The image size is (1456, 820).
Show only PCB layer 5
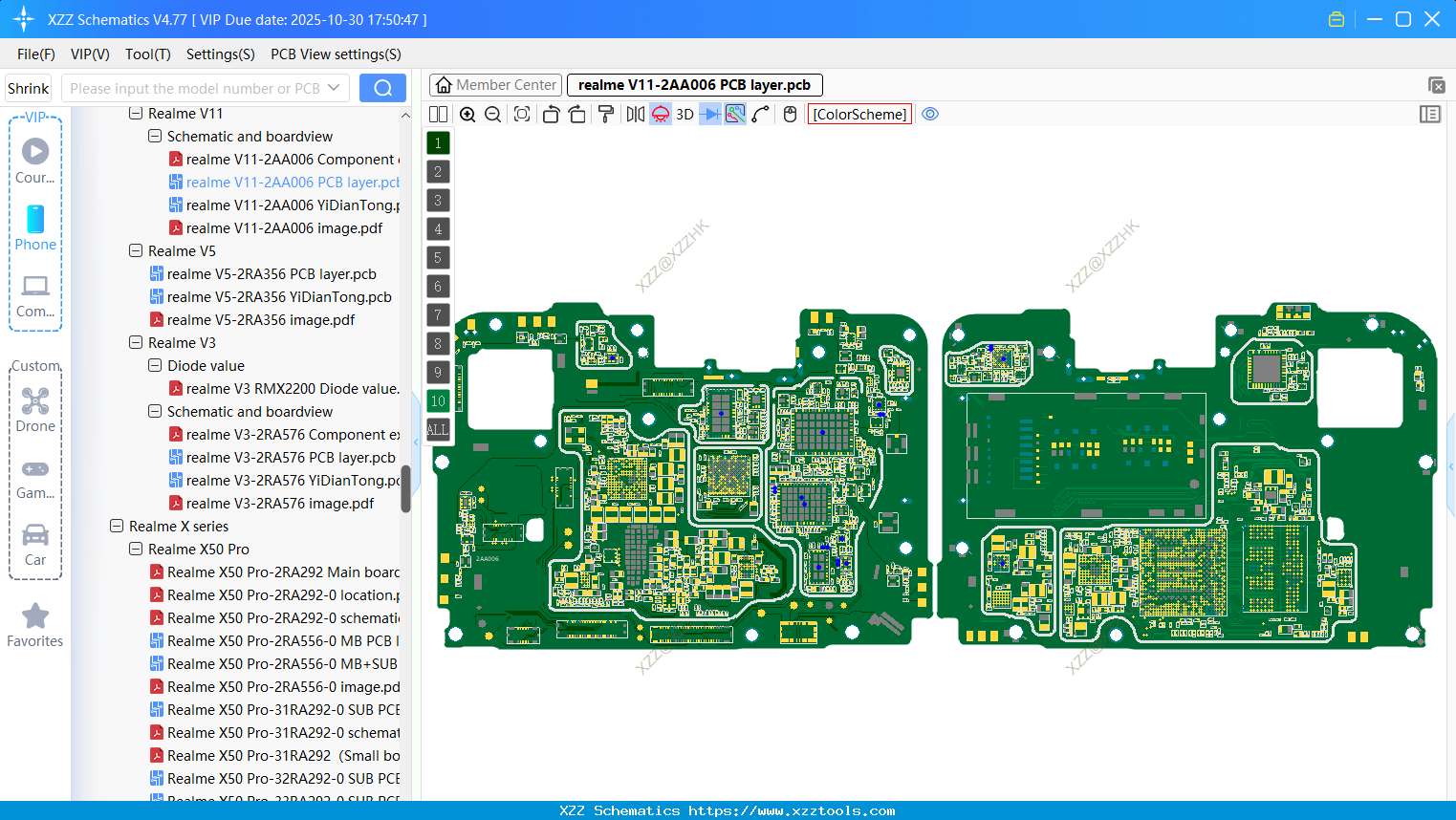coord(438,257)
